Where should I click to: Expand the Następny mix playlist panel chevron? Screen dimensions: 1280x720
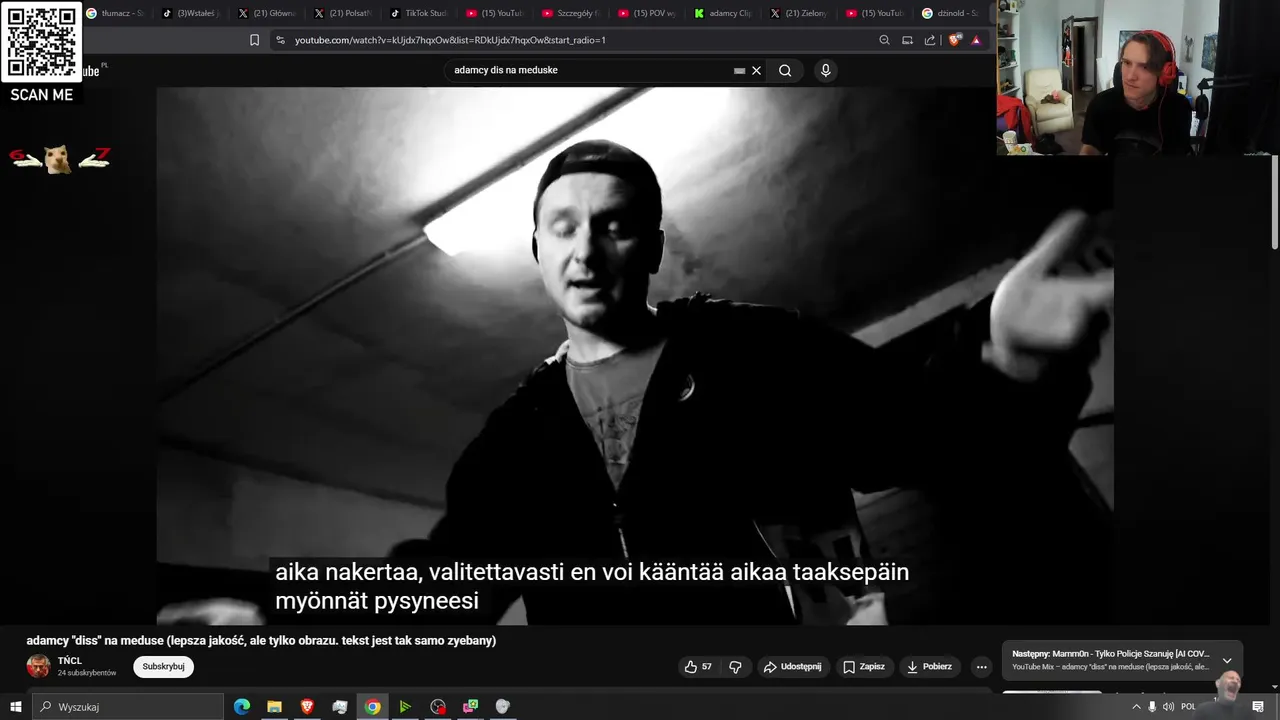(1227, 661)
